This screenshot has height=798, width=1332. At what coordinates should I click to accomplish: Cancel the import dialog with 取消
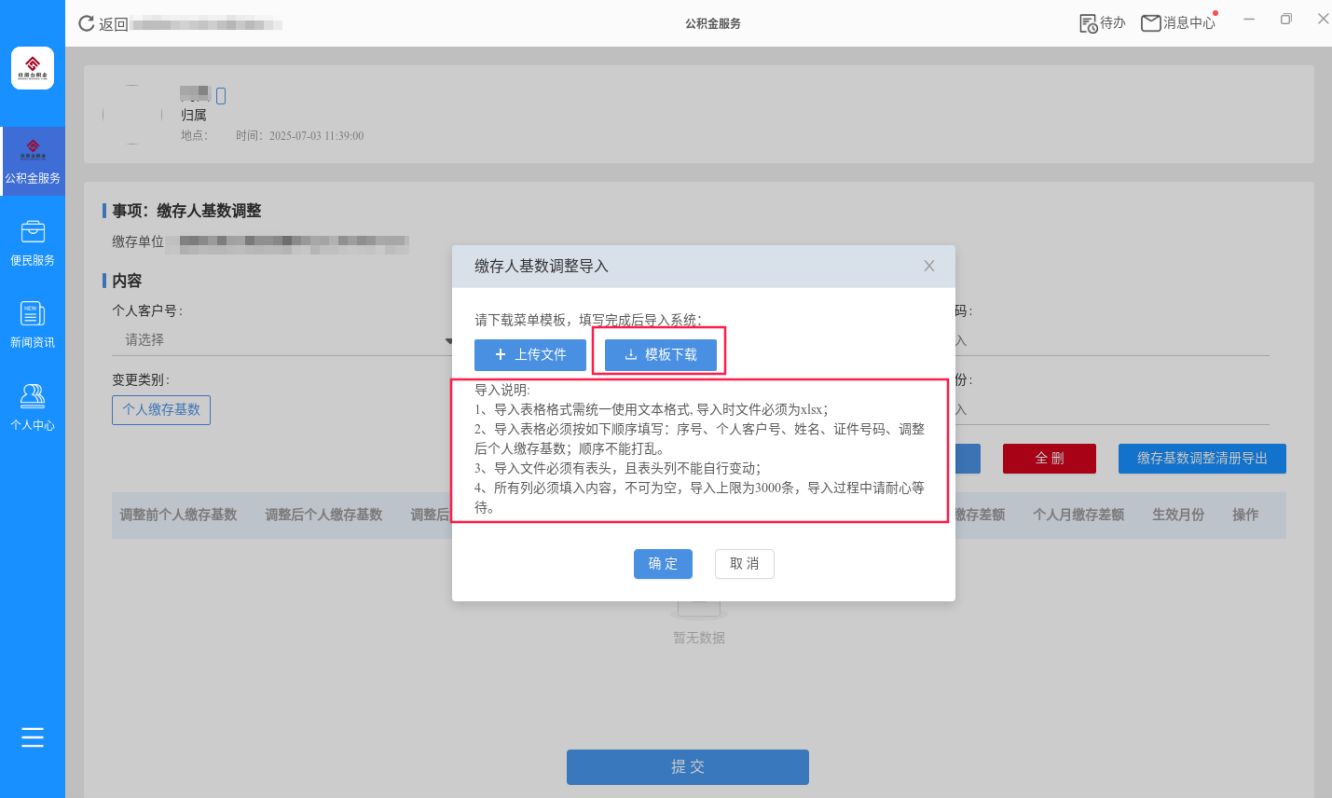pyautogui.click(x=744, y=564)
